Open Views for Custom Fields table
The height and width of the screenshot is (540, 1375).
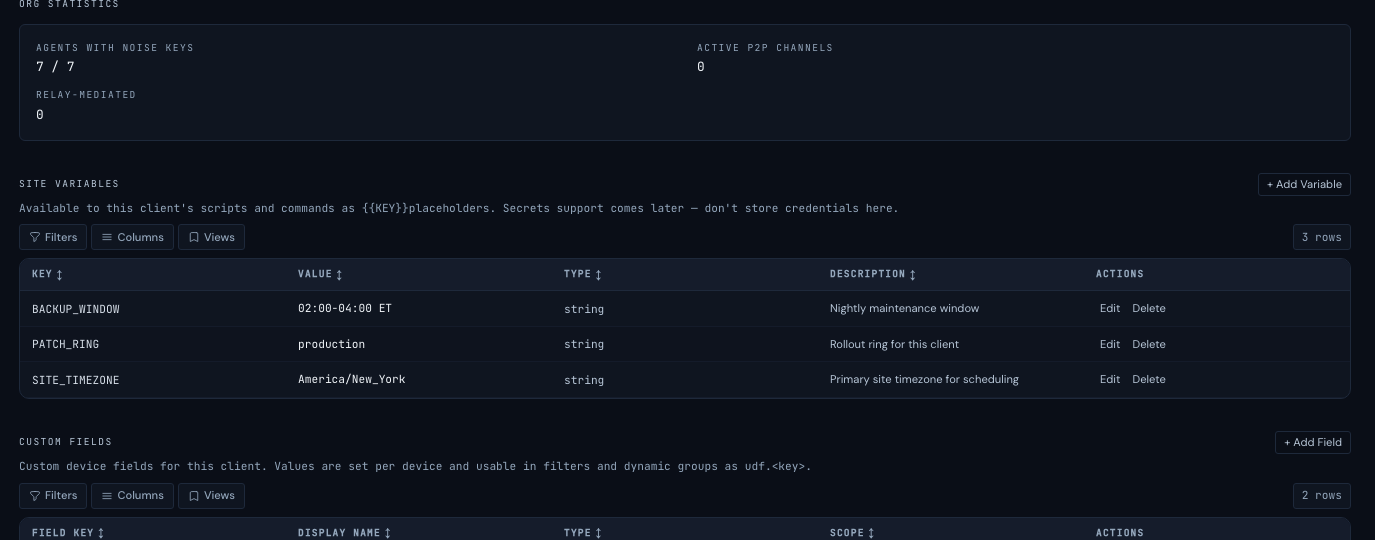point(211,495)
